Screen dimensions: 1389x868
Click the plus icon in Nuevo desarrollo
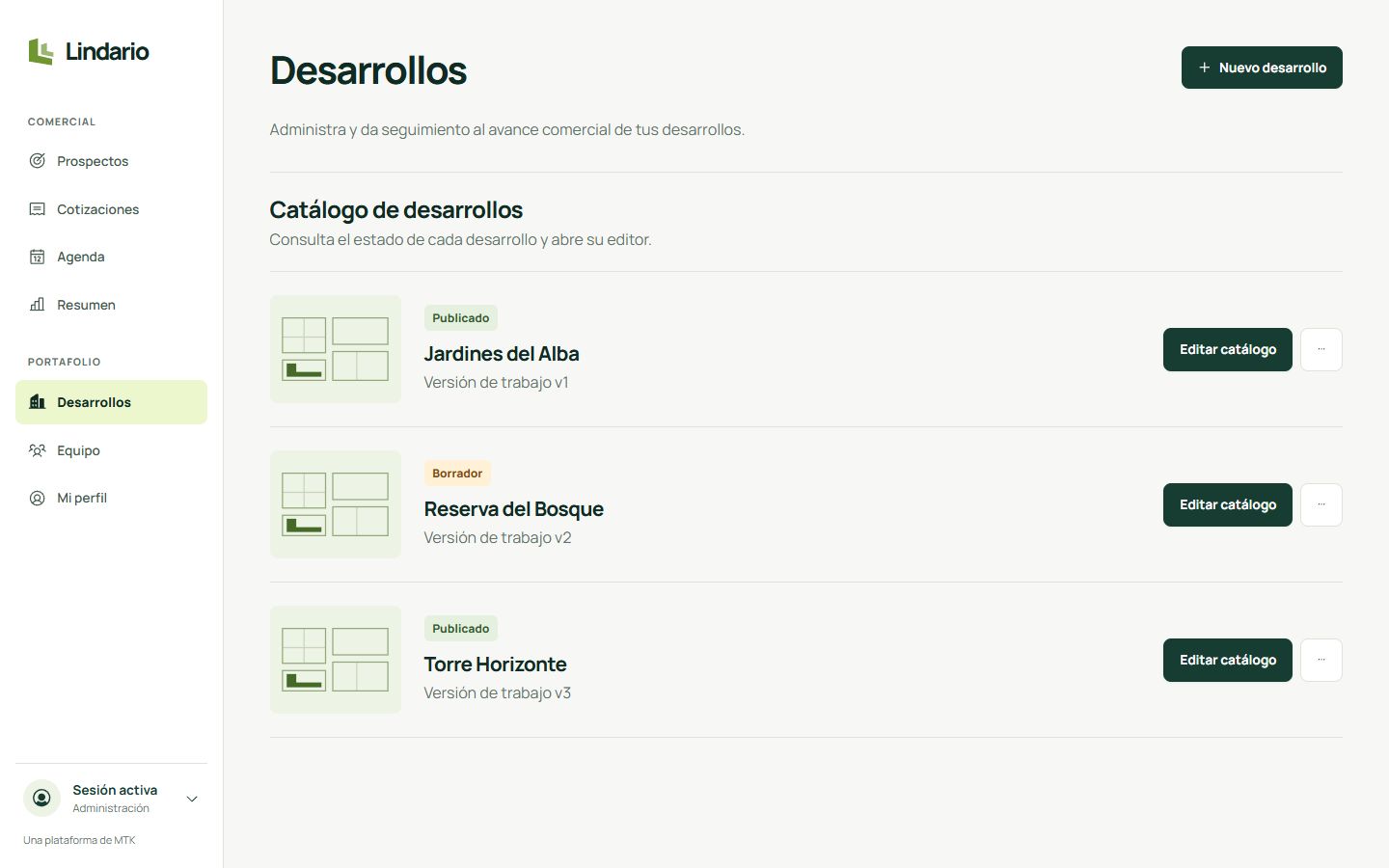coord(1204,68)
